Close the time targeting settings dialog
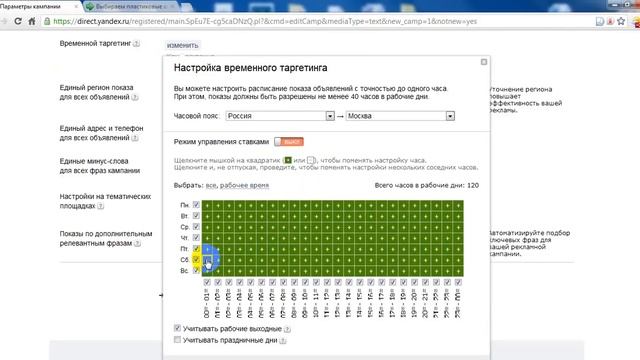Viewport: 640px width, 360px height. (484, 62)
